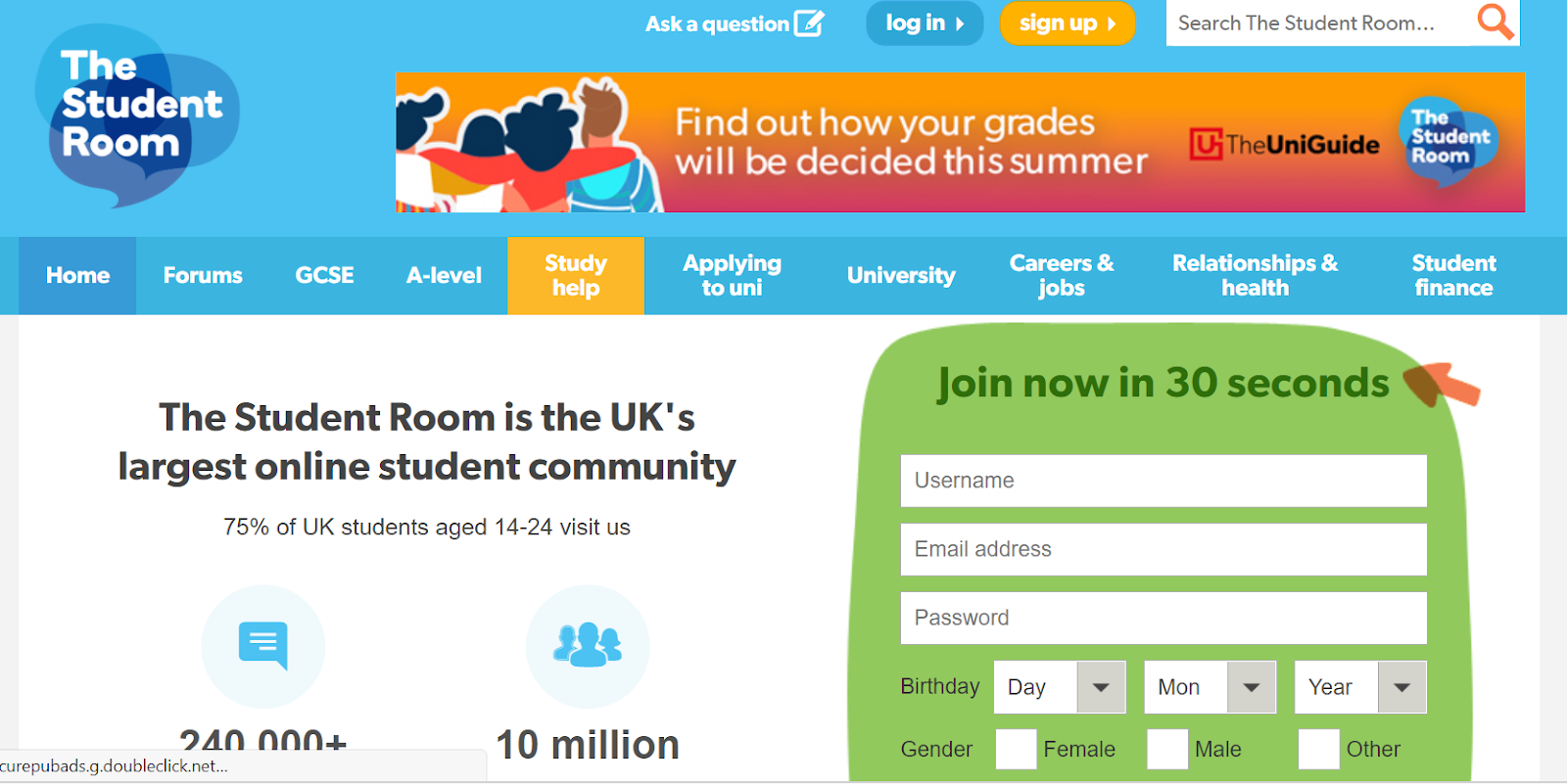Check the Female gender box
1567x784 pixels.
pos(1016,749)
